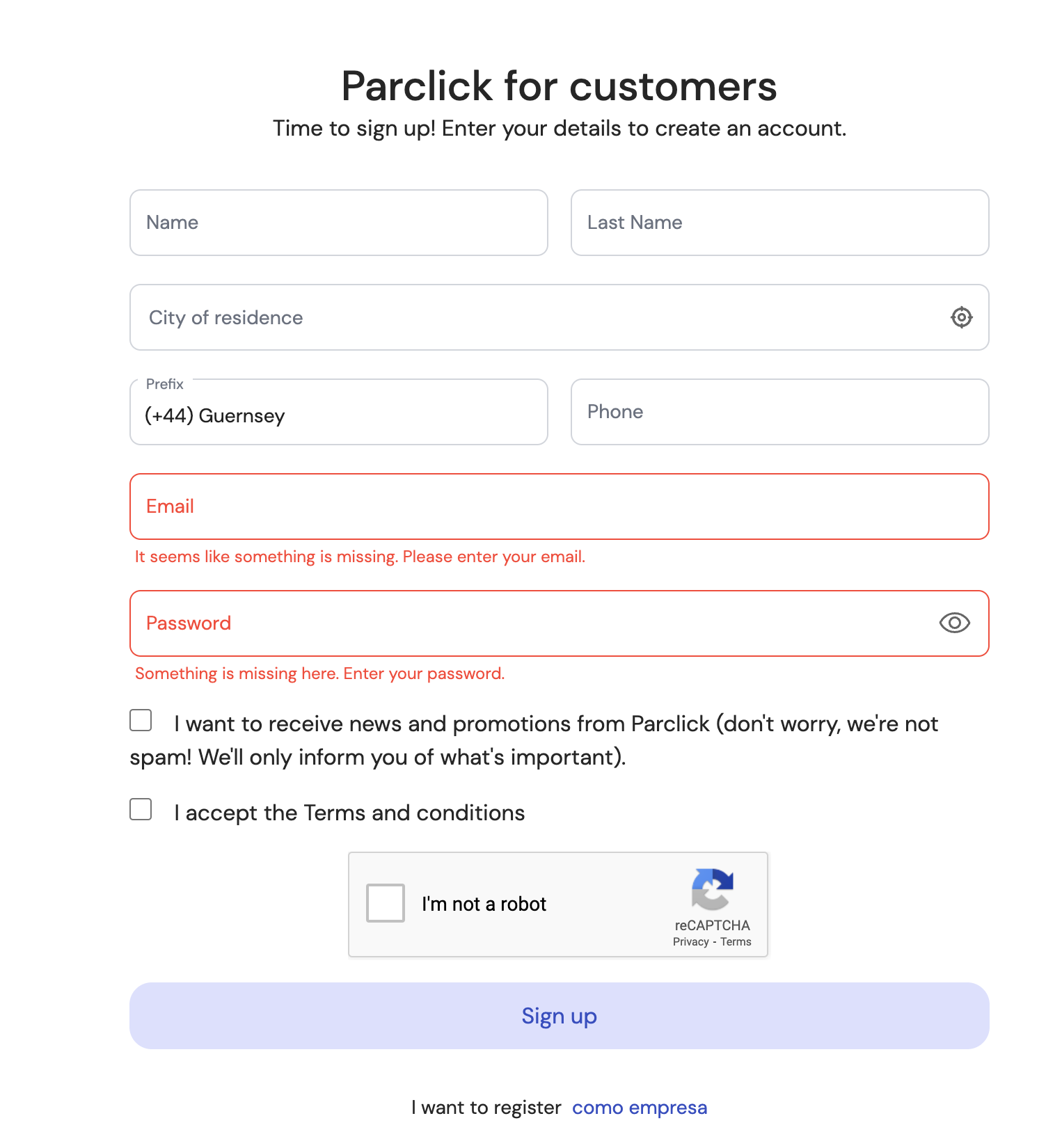Click the Phone input field
This screenshot has width=1062, height=1148.
click(x=779, y=412)
